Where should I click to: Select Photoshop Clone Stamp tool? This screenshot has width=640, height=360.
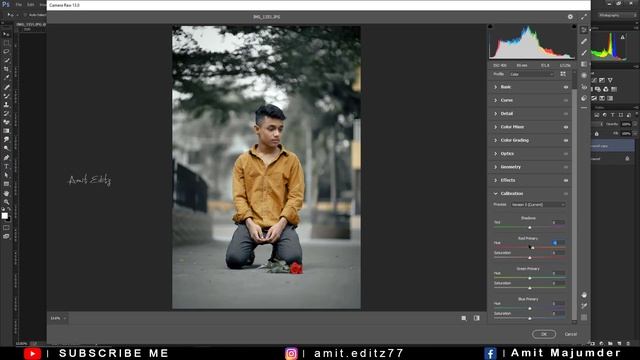coord(6,104)
